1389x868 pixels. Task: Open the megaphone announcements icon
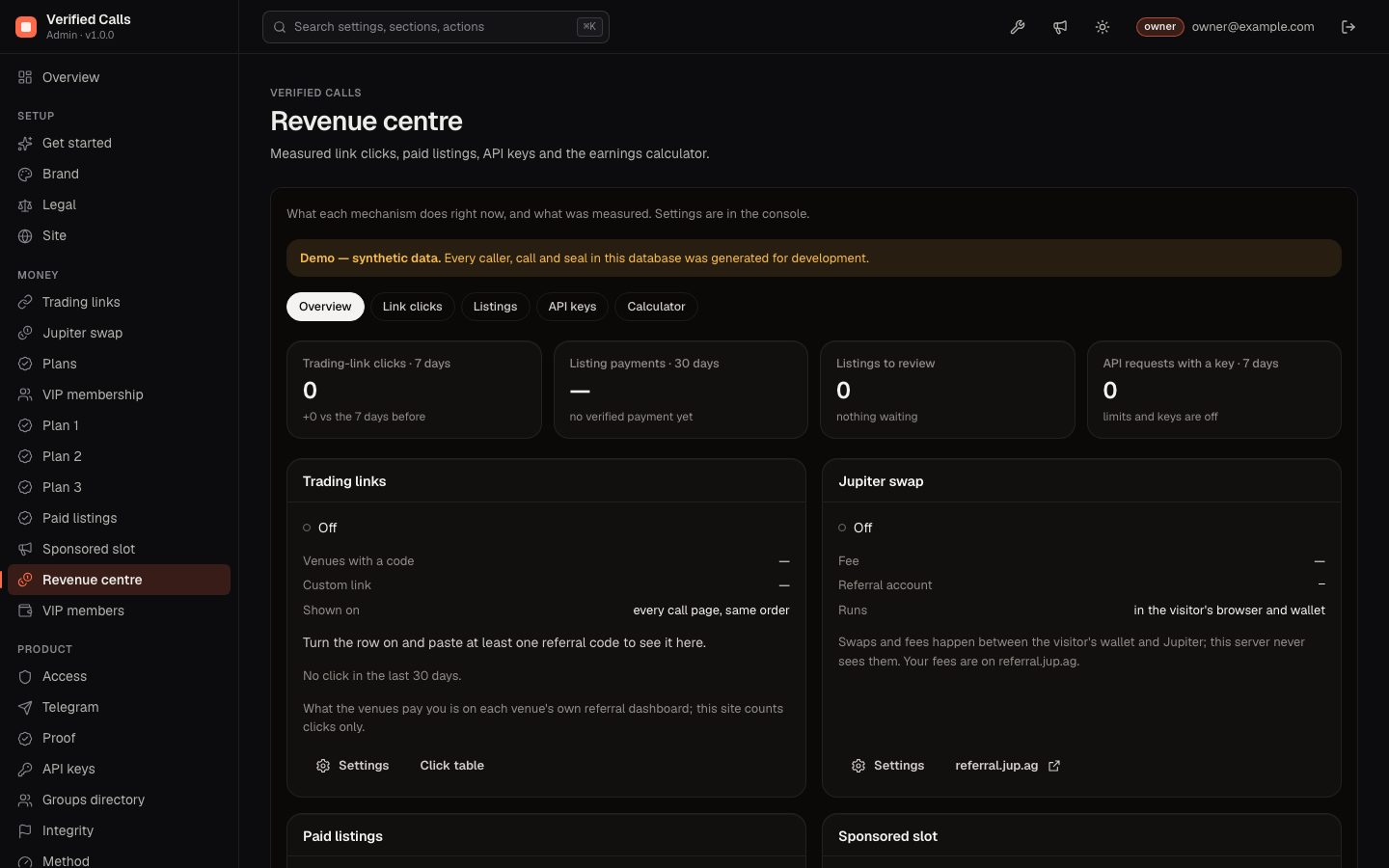point(1060,27)
